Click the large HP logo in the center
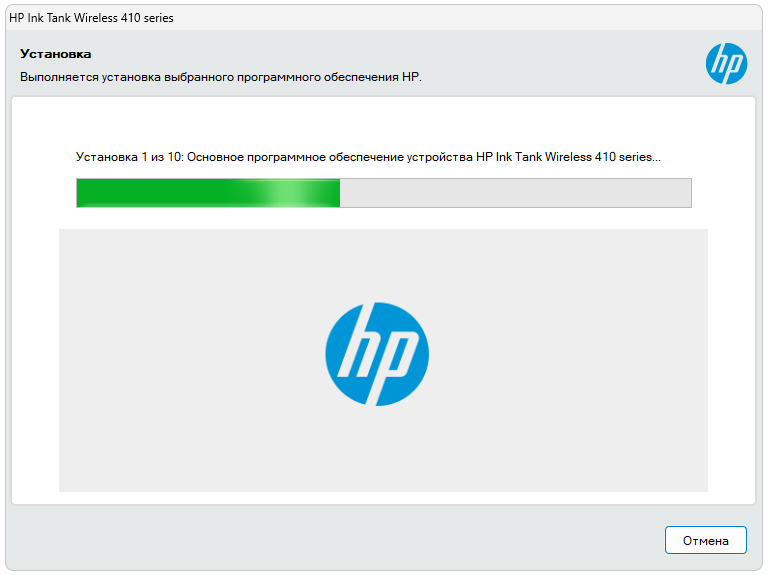This screenshot has width=768, height=575. point(377,353)
